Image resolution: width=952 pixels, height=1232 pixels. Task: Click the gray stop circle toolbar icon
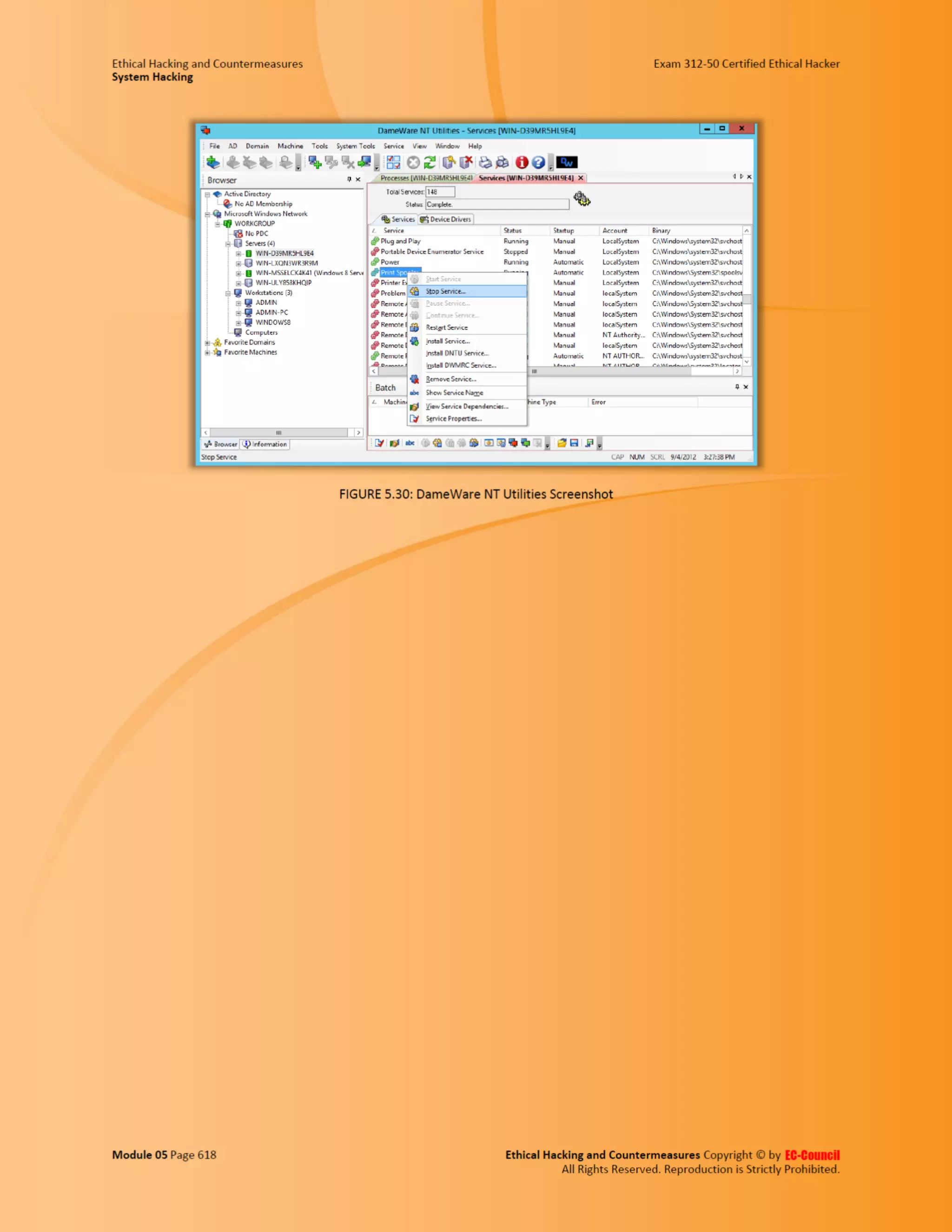click(413, 162)
